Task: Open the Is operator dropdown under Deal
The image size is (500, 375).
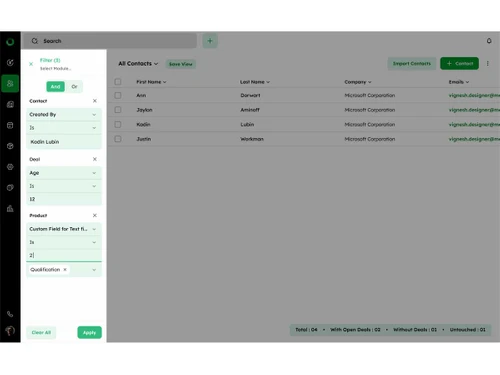Action: (x=64, y=186)
